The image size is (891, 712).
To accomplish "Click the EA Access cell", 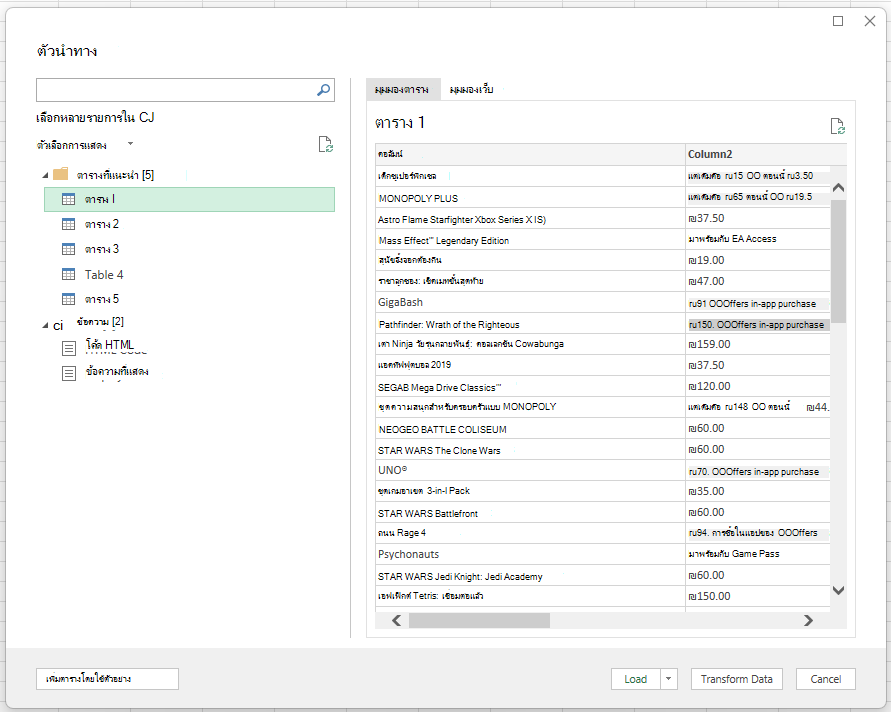I will coord(758,239).
